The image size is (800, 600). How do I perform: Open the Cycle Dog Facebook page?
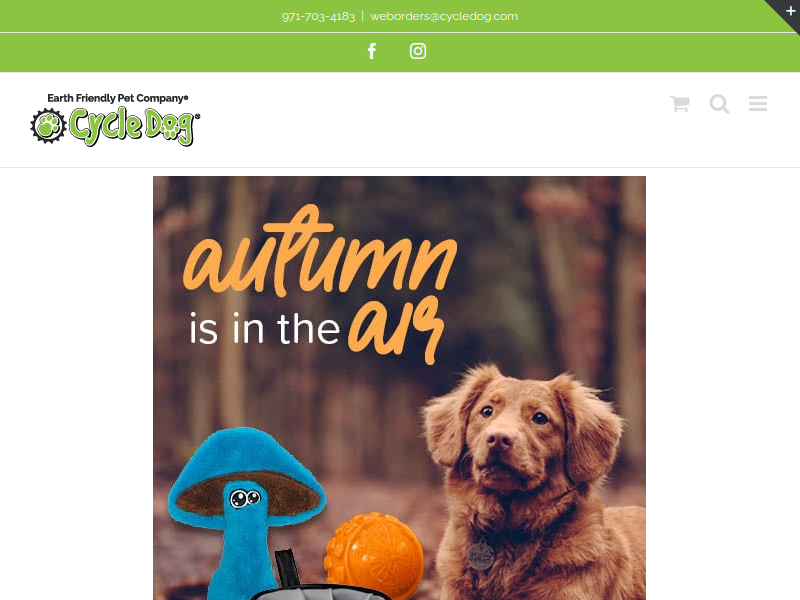[x=372, y=51]
